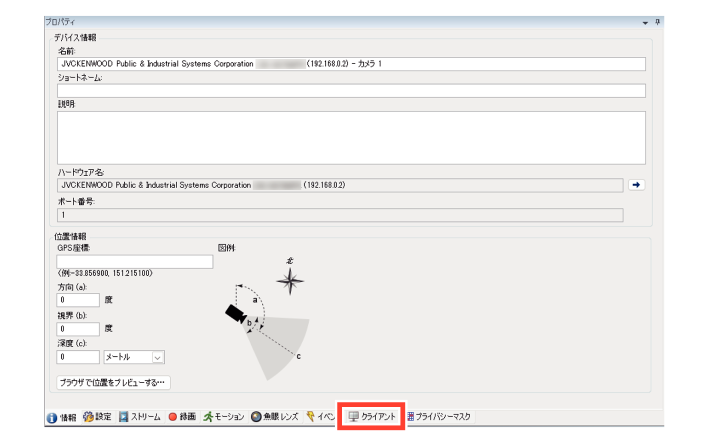Click the ポート番号 field
Viewport: 708px width, 443px height.
click(340, 215)
